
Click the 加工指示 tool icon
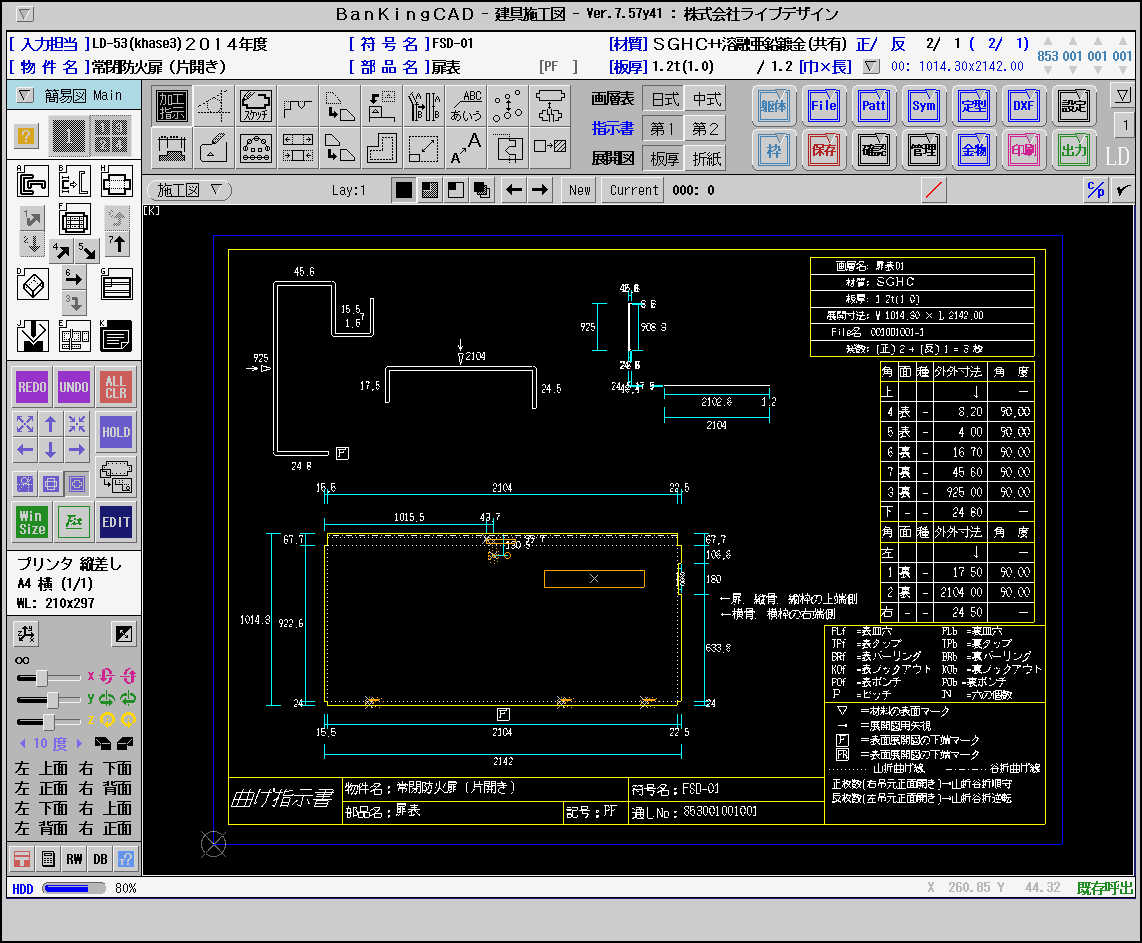click(172, 106)
